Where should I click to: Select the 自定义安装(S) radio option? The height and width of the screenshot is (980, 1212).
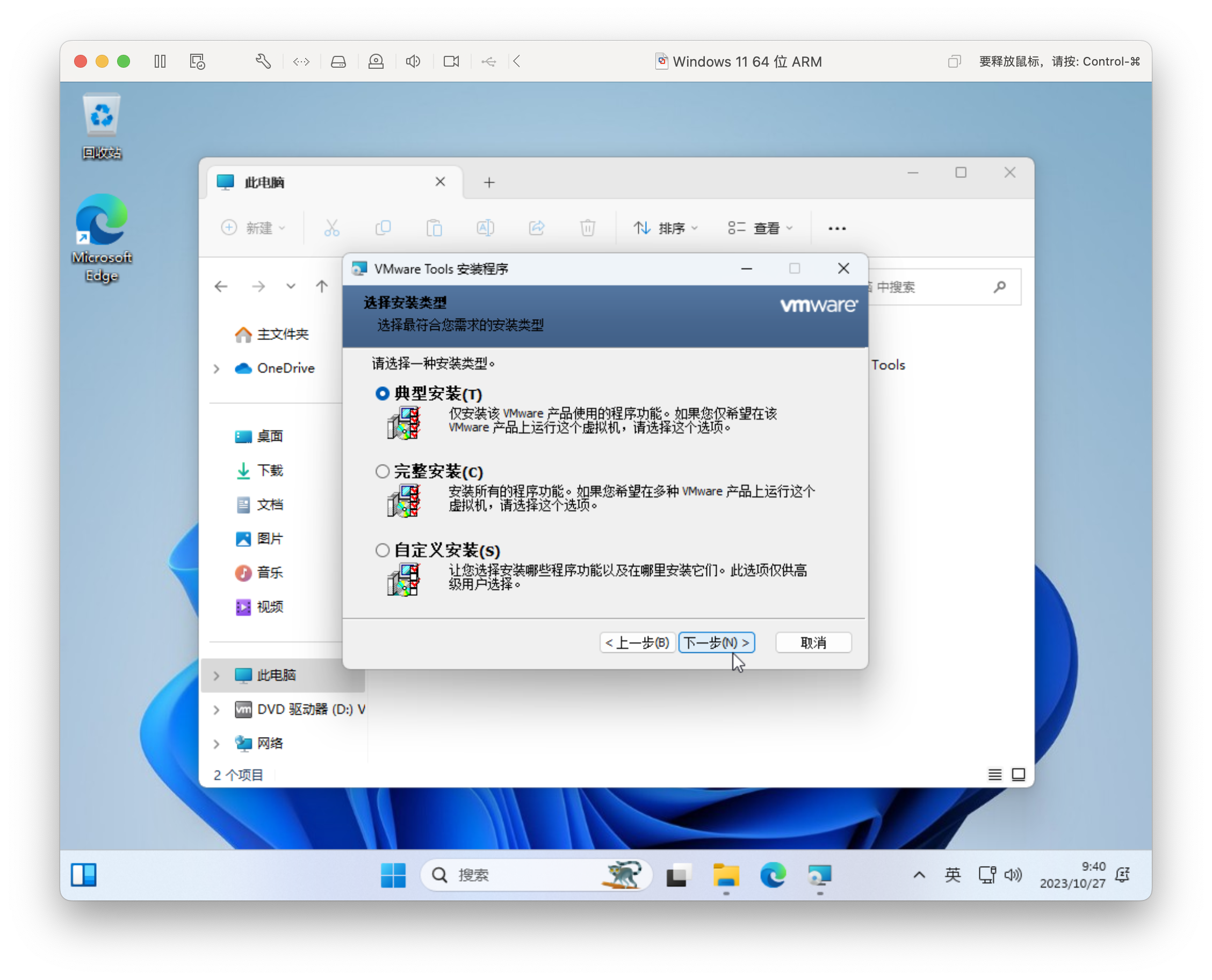382,550
